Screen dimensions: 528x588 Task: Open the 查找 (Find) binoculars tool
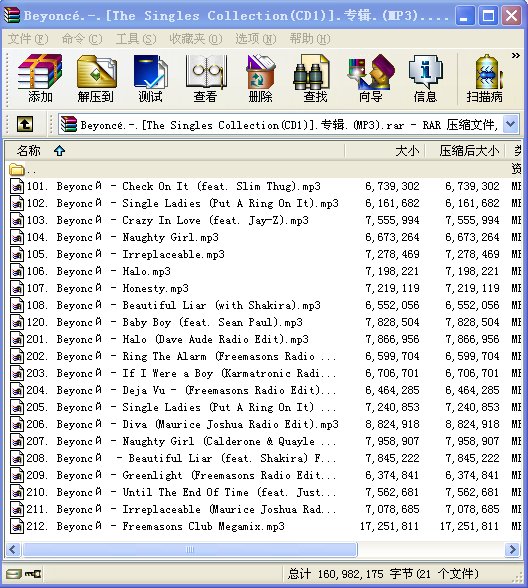pyautogui.click(x=315, y=79)
